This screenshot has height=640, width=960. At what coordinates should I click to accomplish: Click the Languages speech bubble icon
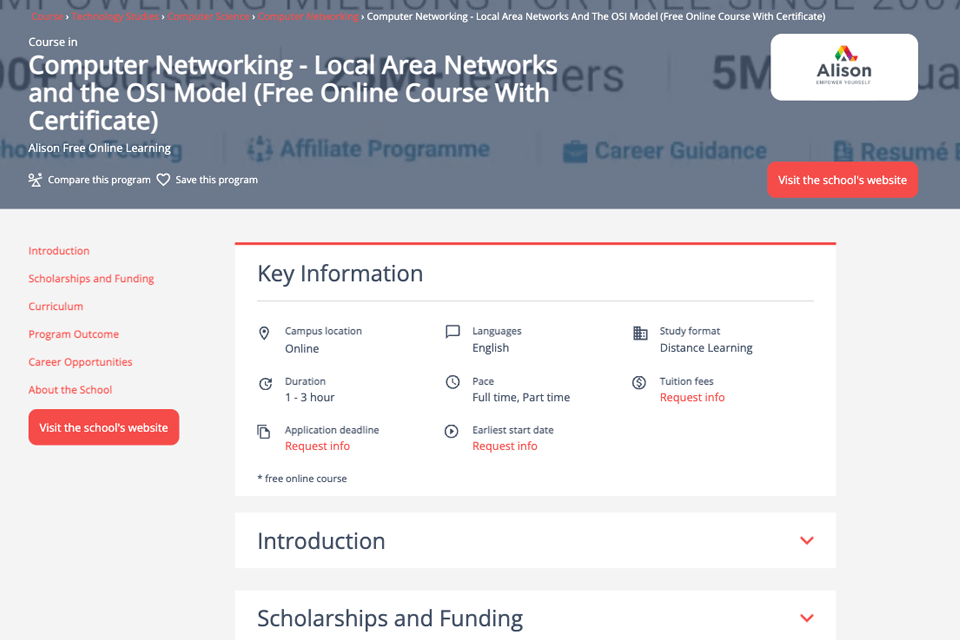pyautogui.click(x=452, y=332)
